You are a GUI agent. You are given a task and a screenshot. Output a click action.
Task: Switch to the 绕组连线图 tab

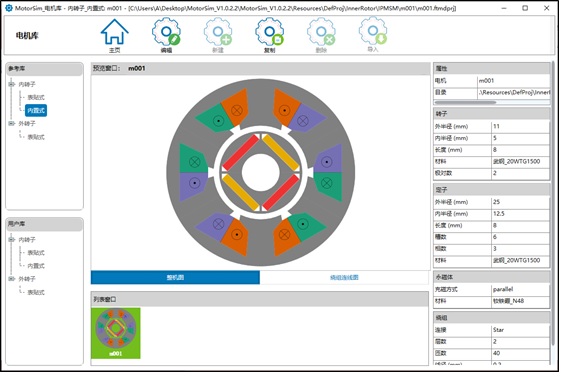345,278
